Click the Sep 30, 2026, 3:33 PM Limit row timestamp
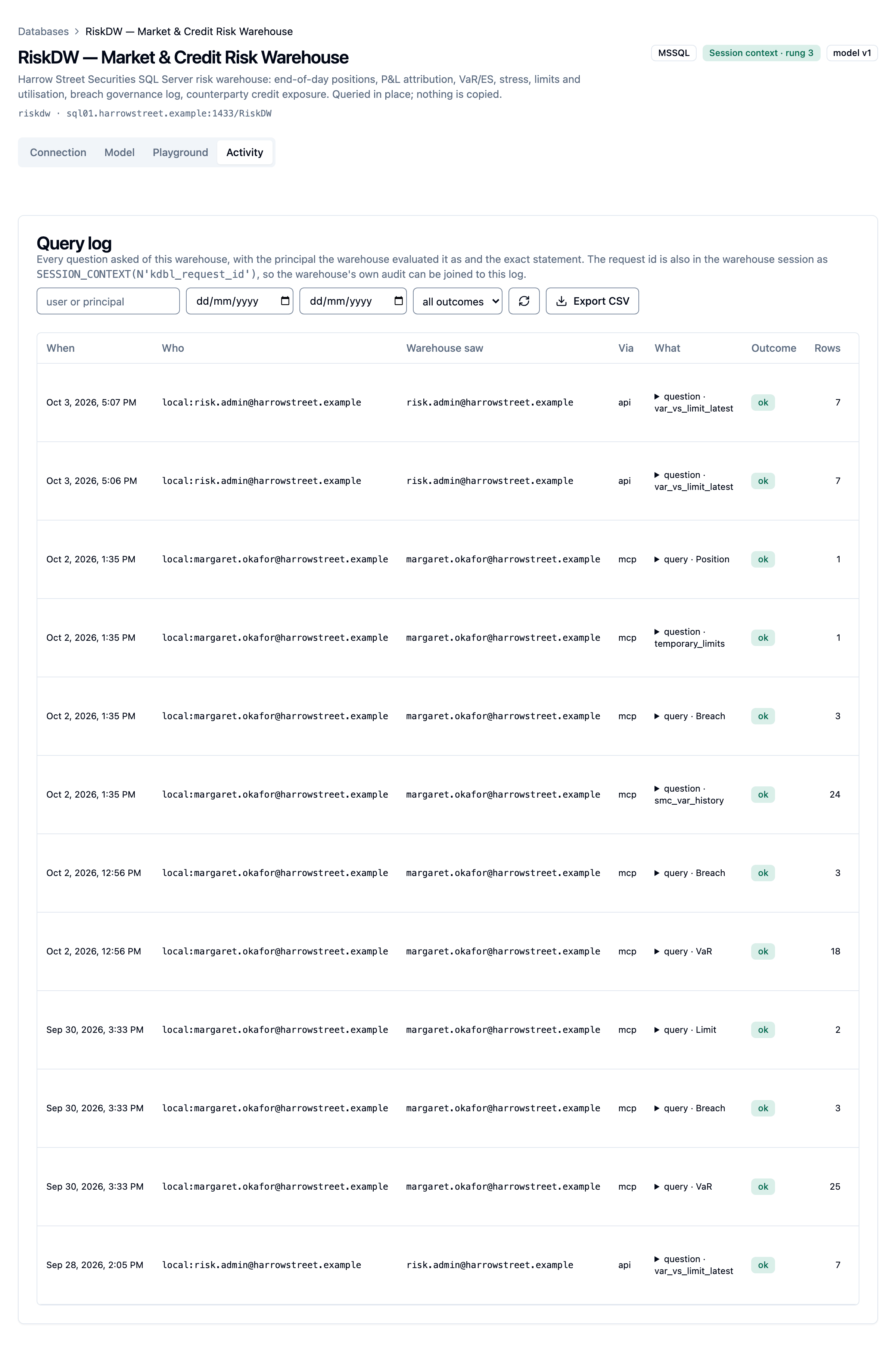 click(x=95, y=1030)
